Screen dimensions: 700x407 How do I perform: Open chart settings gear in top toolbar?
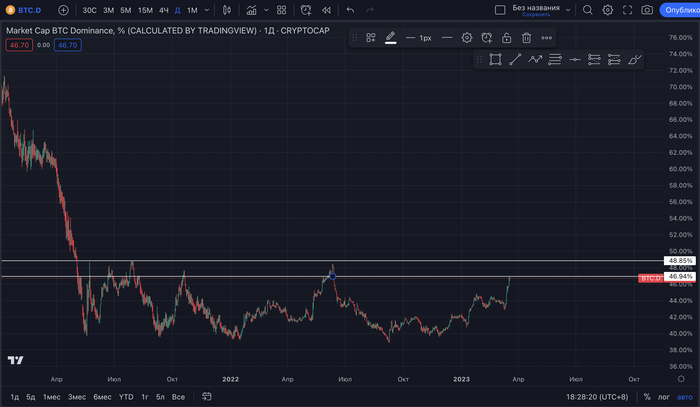(607, 10)
